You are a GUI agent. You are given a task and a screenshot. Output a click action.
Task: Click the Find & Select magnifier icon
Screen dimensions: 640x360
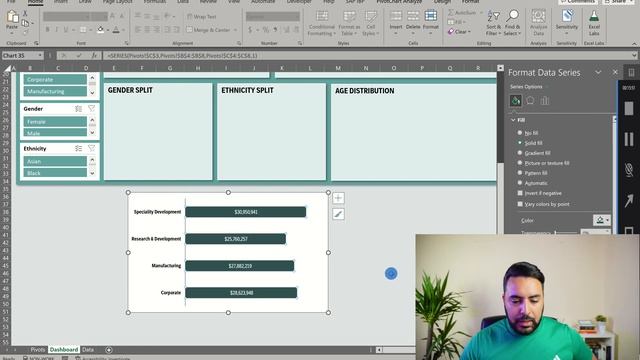pos(512,16)
